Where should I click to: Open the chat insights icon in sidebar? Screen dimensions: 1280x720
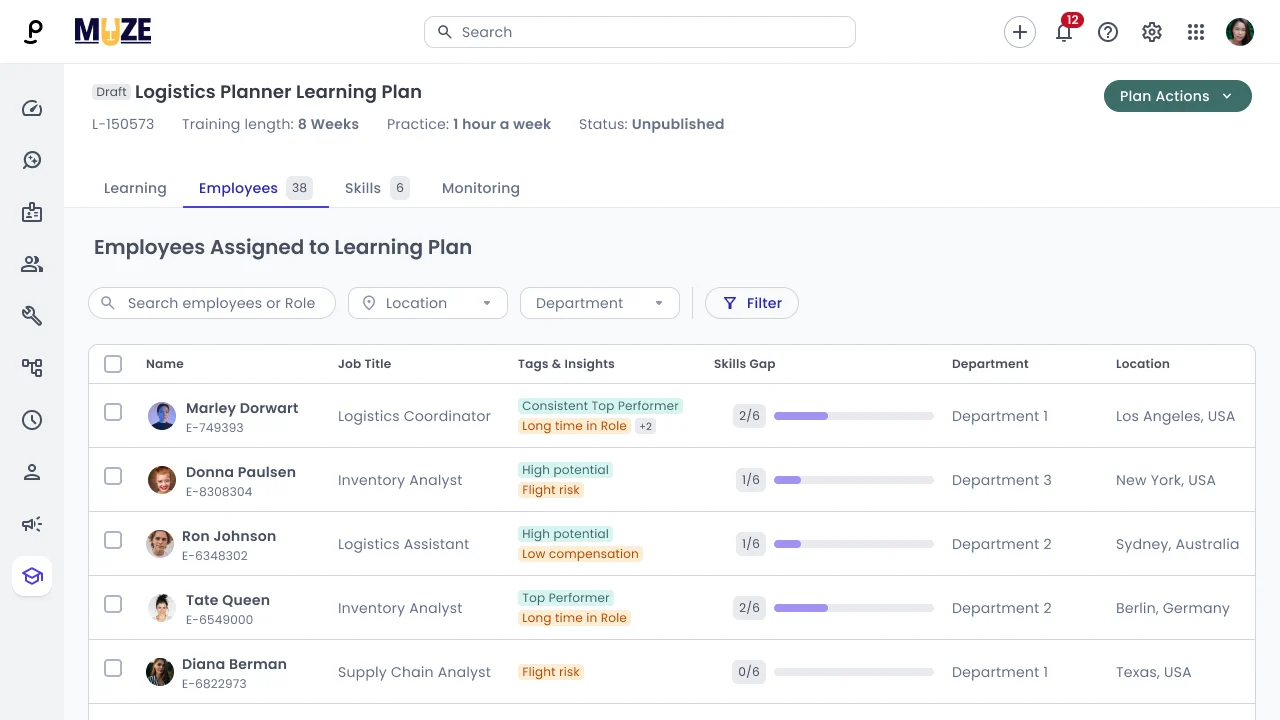[32, 160]
